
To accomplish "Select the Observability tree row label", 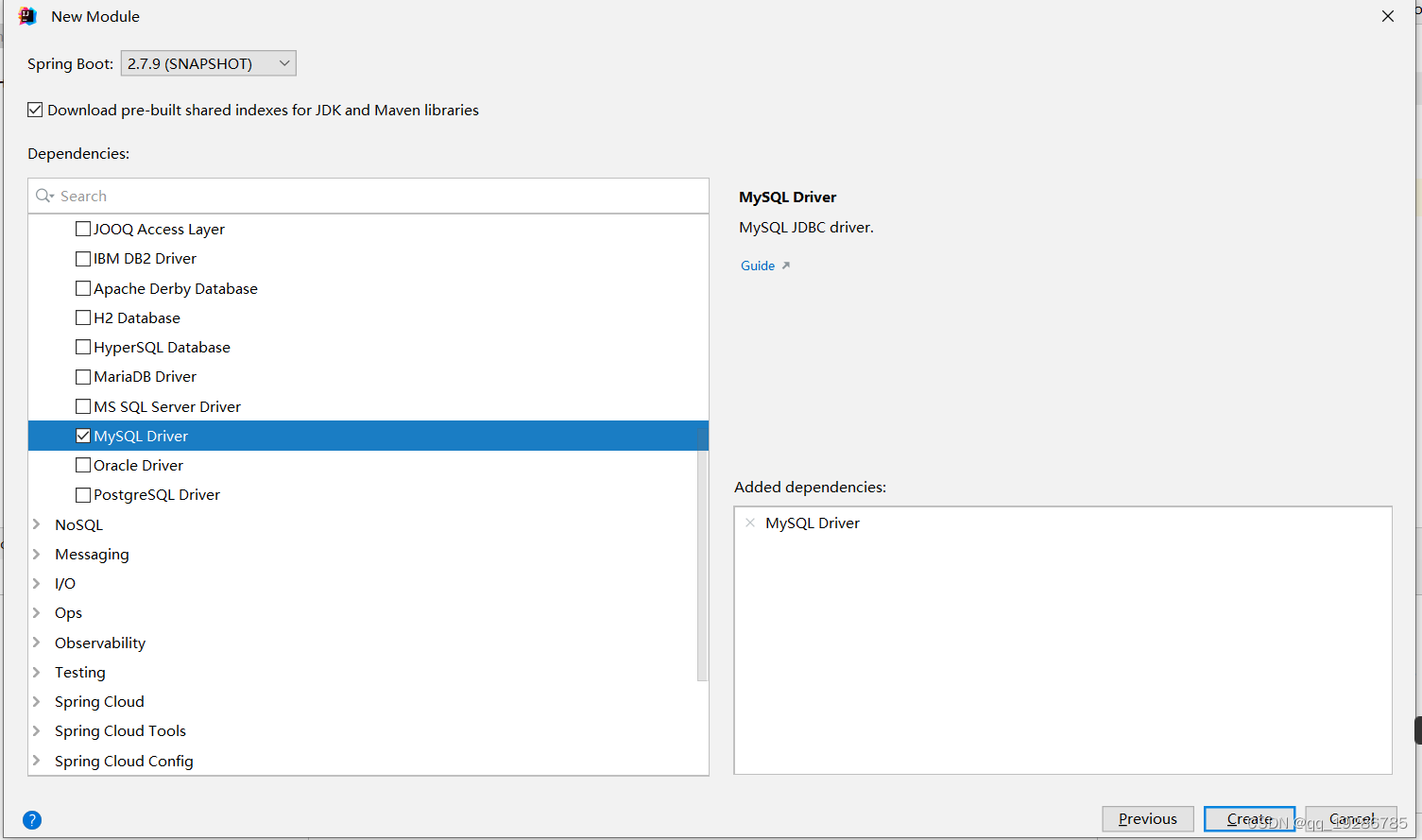I will [100, 643].
